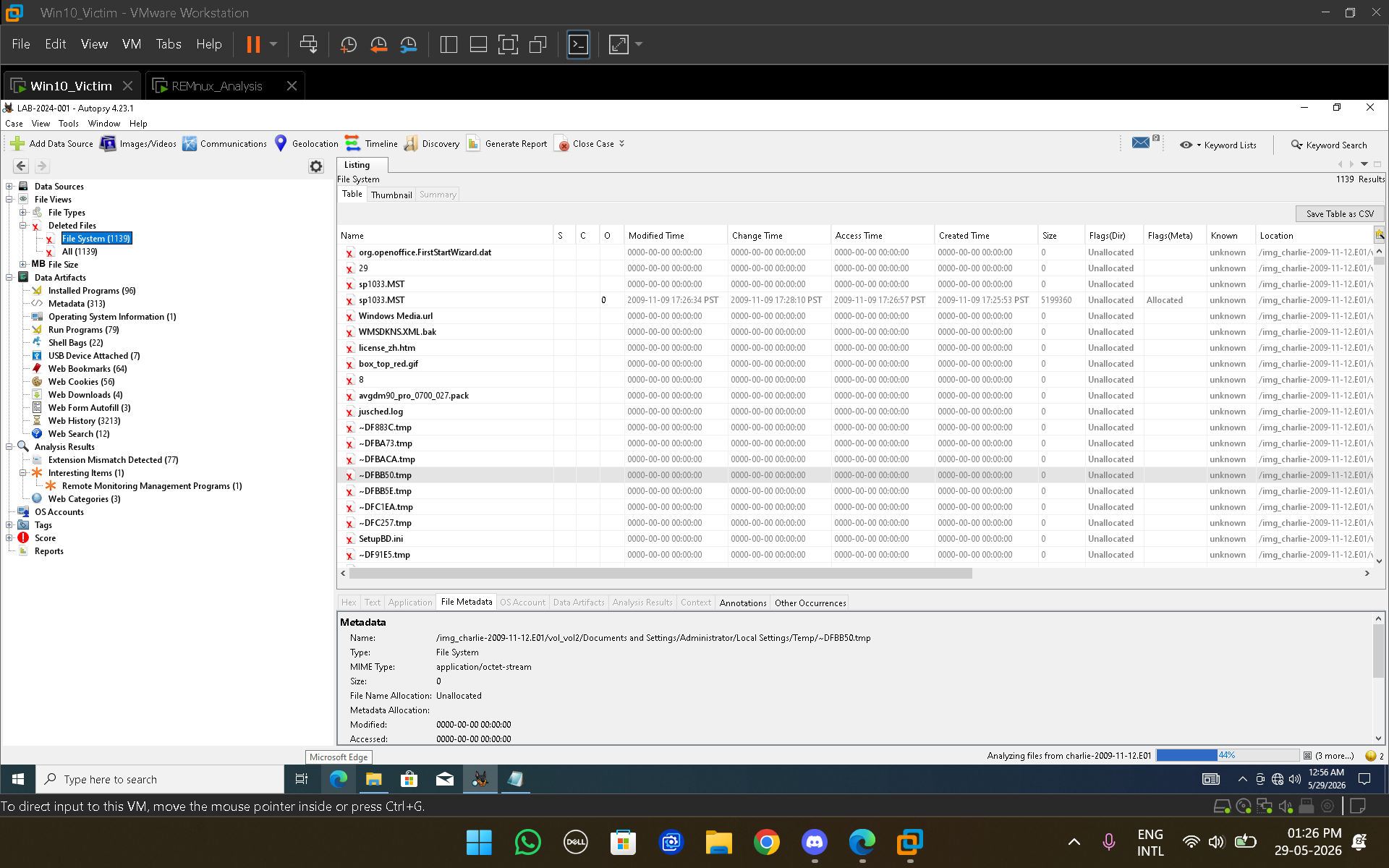
Task: Select the USB Device Attached (7) node
Action: tap(94, 356)
